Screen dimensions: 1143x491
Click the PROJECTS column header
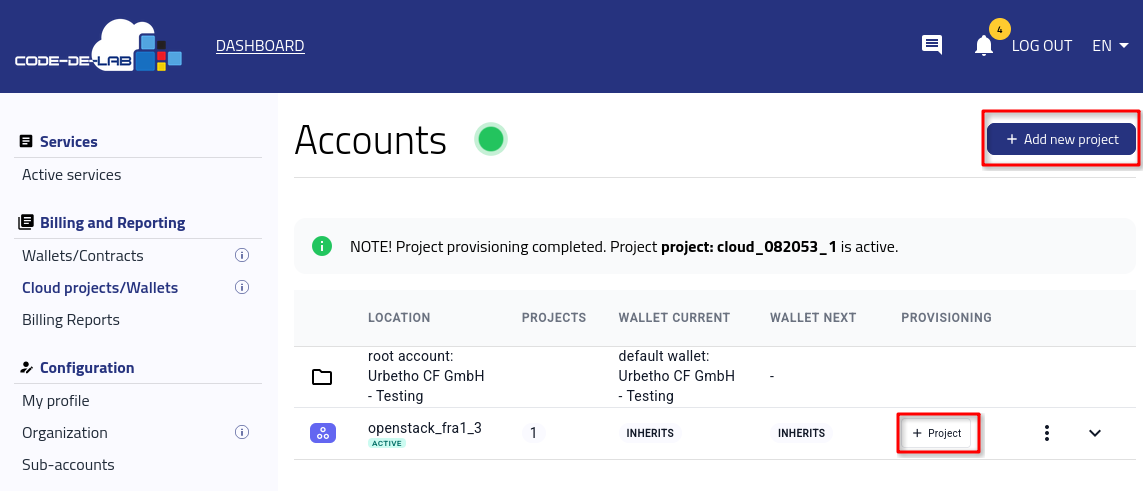click(554, 318)
